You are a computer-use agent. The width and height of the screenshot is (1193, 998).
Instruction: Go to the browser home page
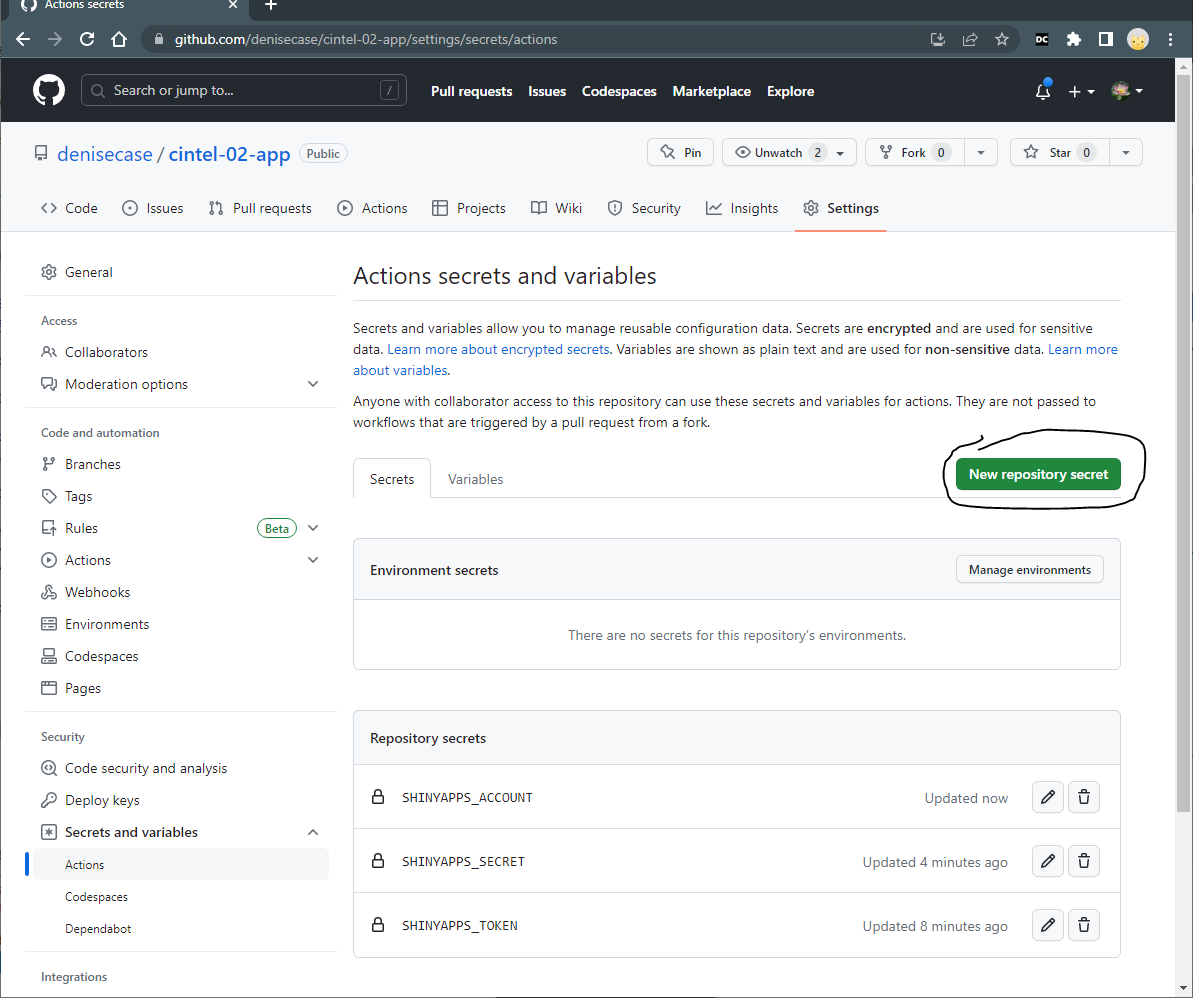coord(119,40)
